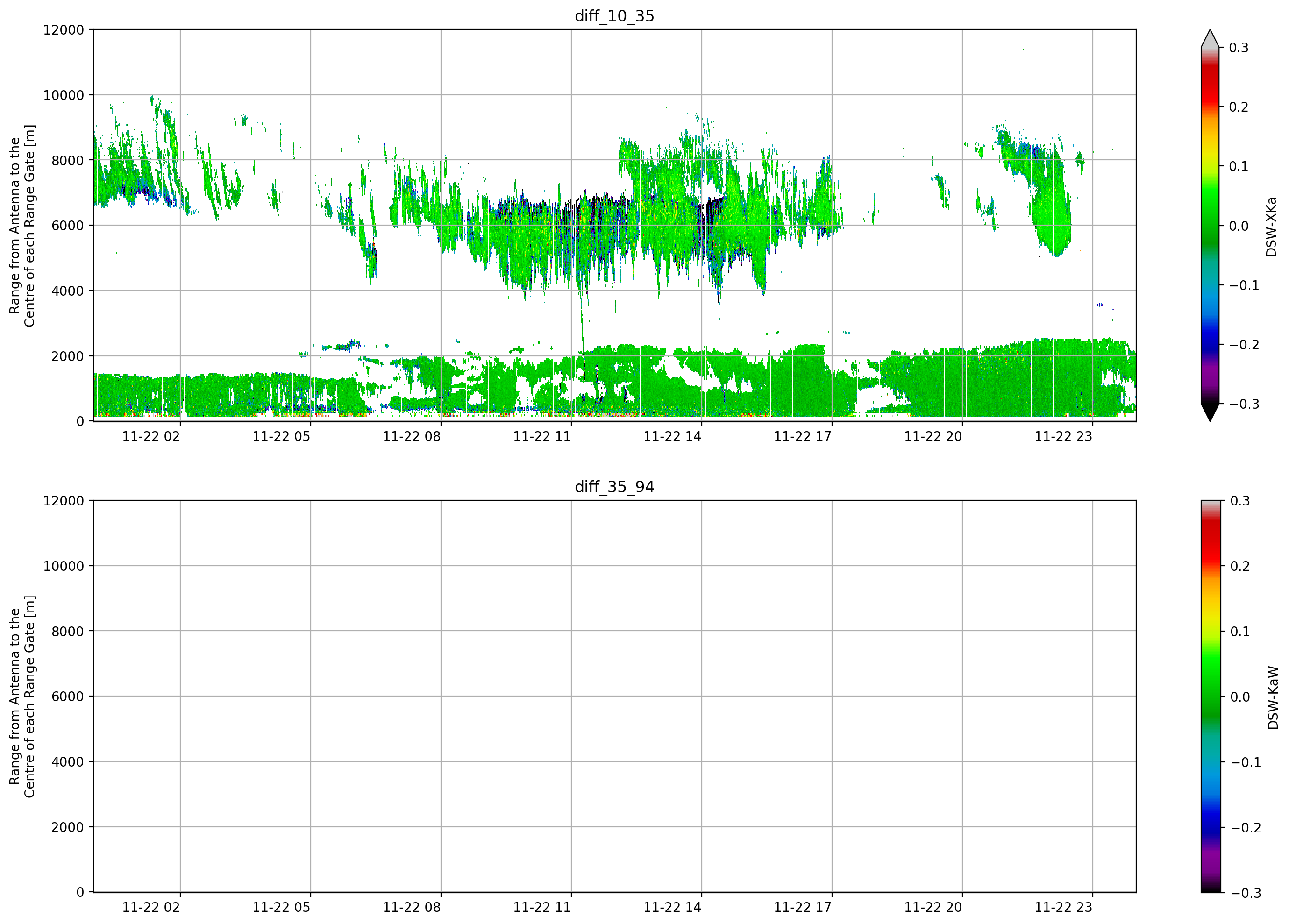Click the 0.3 tick on DSW-XKa colorbar

[x=1239, y=48]
